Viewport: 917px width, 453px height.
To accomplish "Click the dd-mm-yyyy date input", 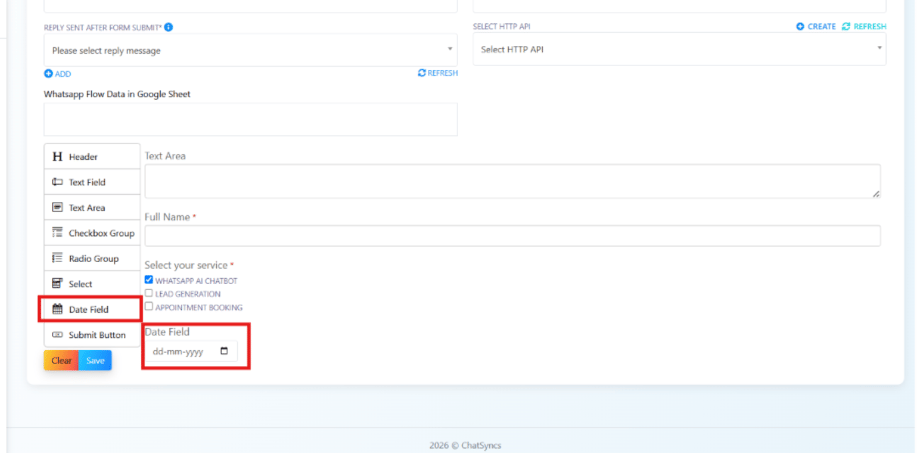I will 191,352.
